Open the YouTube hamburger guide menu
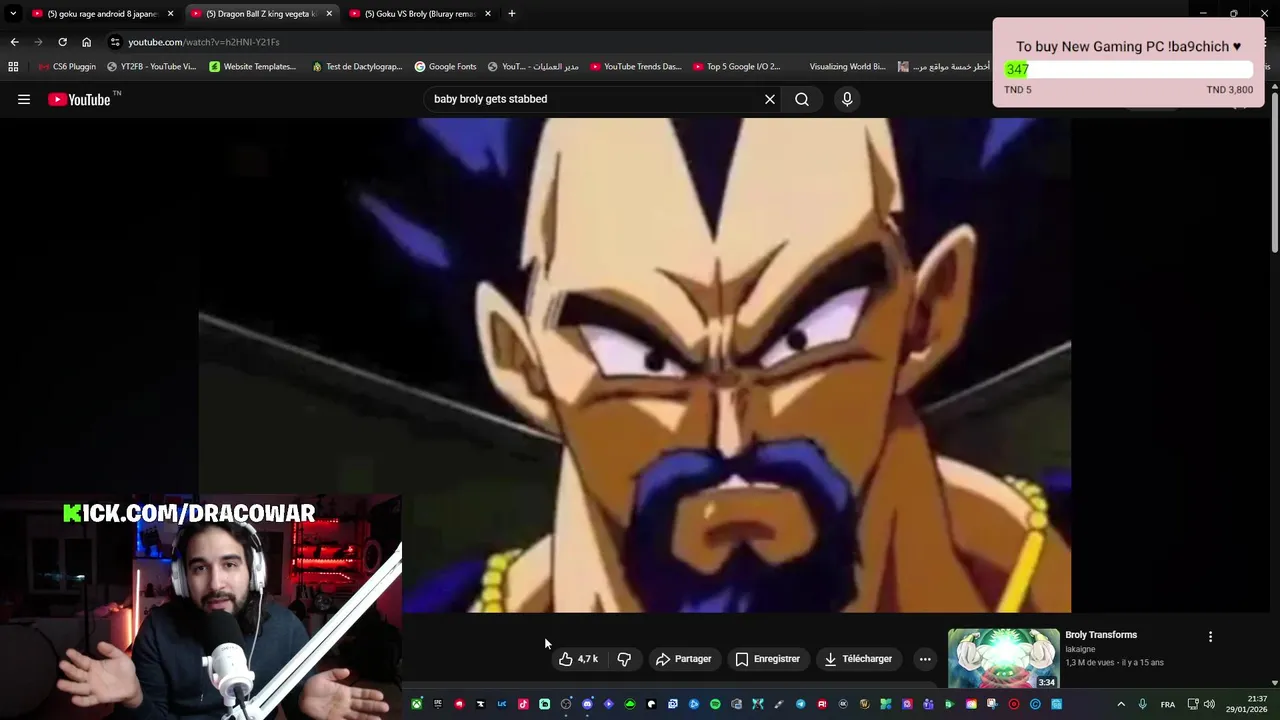This screenshot has height=720, width=1280. point(24,99)
